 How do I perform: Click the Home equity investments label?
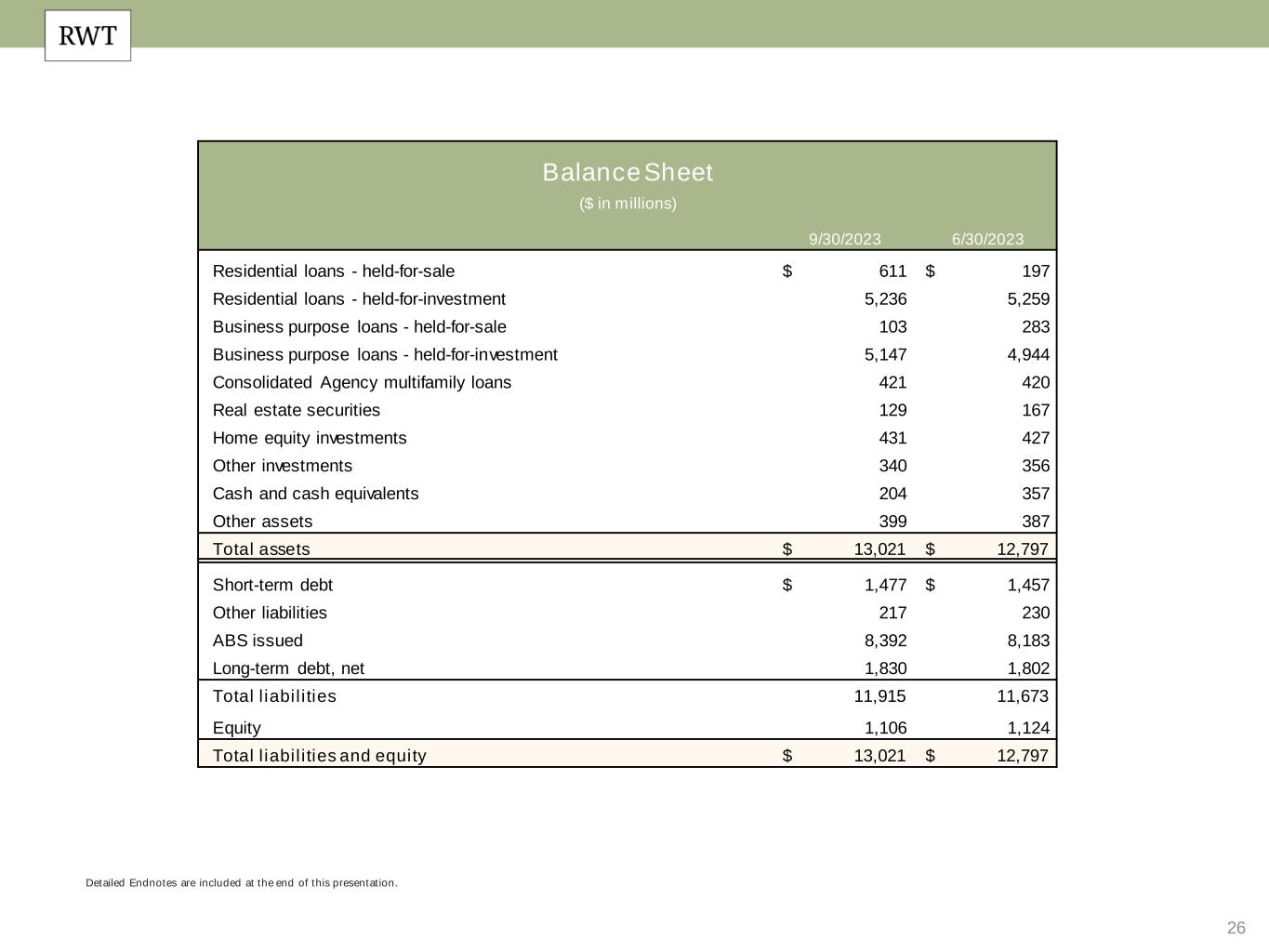click(x=310, y=439)
